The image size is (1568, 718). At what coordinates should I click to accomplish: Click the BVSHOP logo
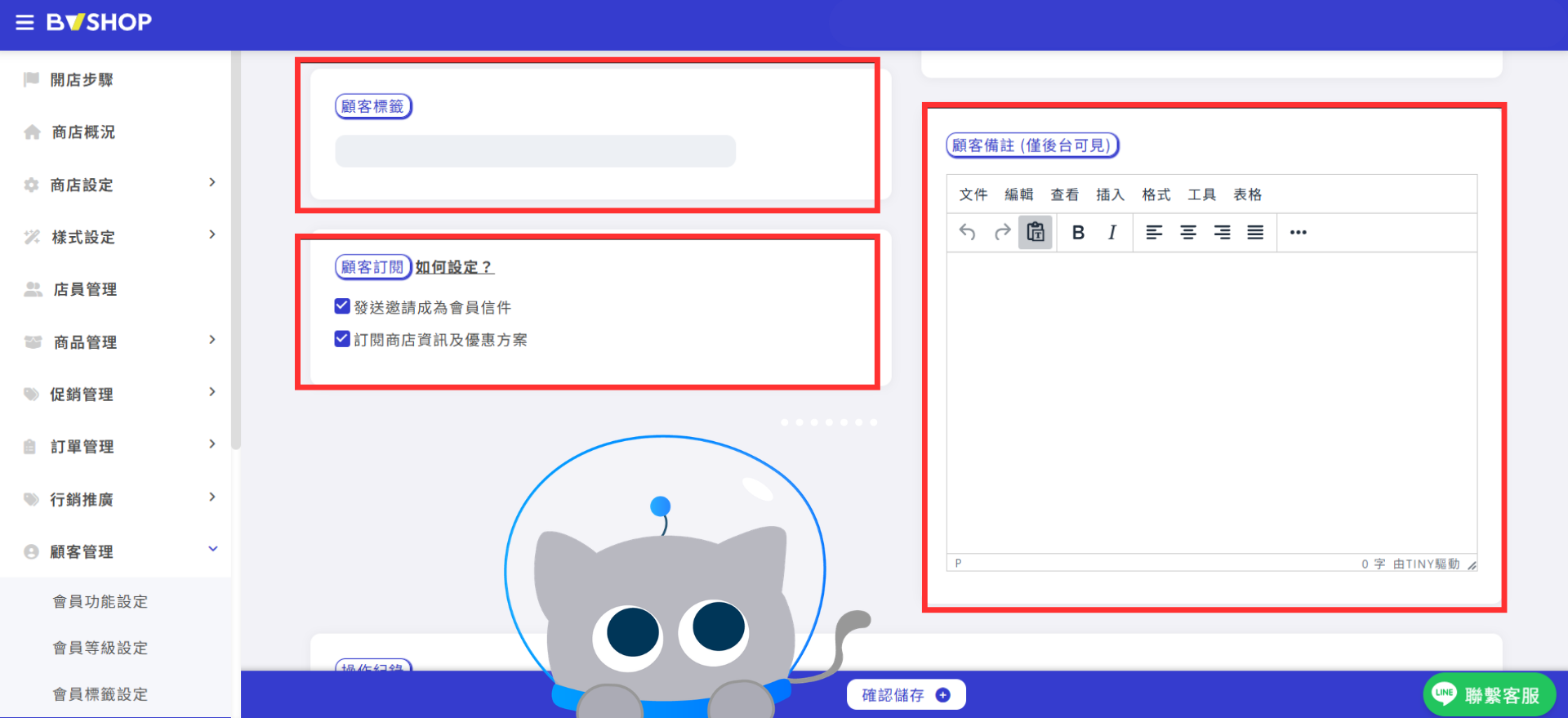[99, 22]
